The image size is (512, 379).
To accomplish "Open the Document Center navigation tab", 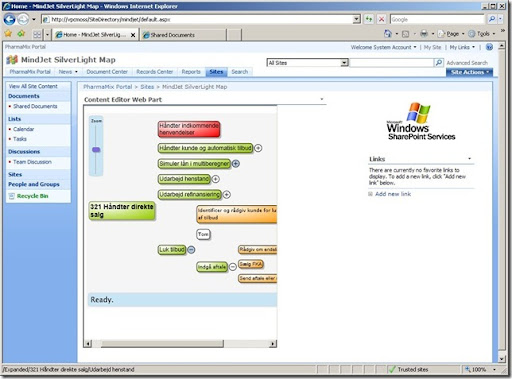I will pyautogui.click(x=107, y=72).
